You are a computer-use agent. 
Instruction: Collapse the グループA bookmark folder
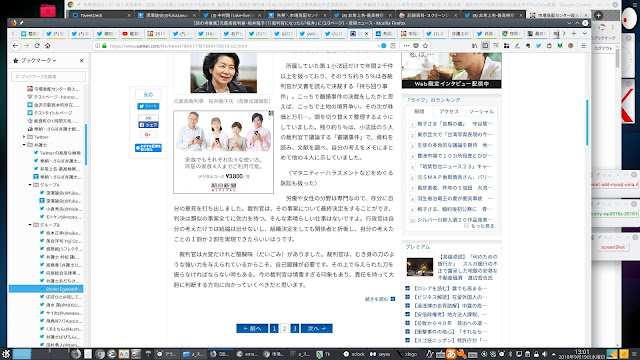(30, 185)
